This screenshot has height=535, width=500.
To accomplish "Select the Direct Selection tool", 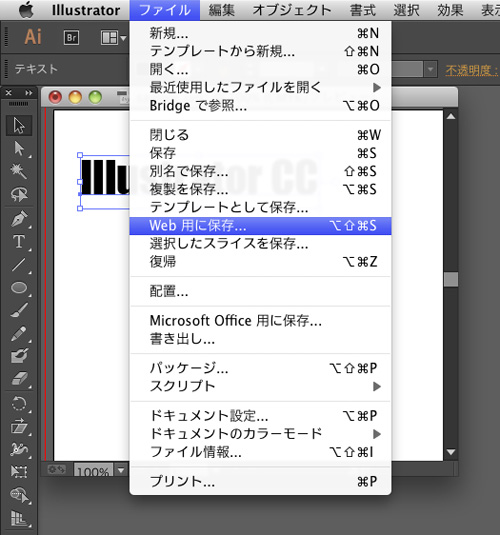I will (x=19, y=149).
